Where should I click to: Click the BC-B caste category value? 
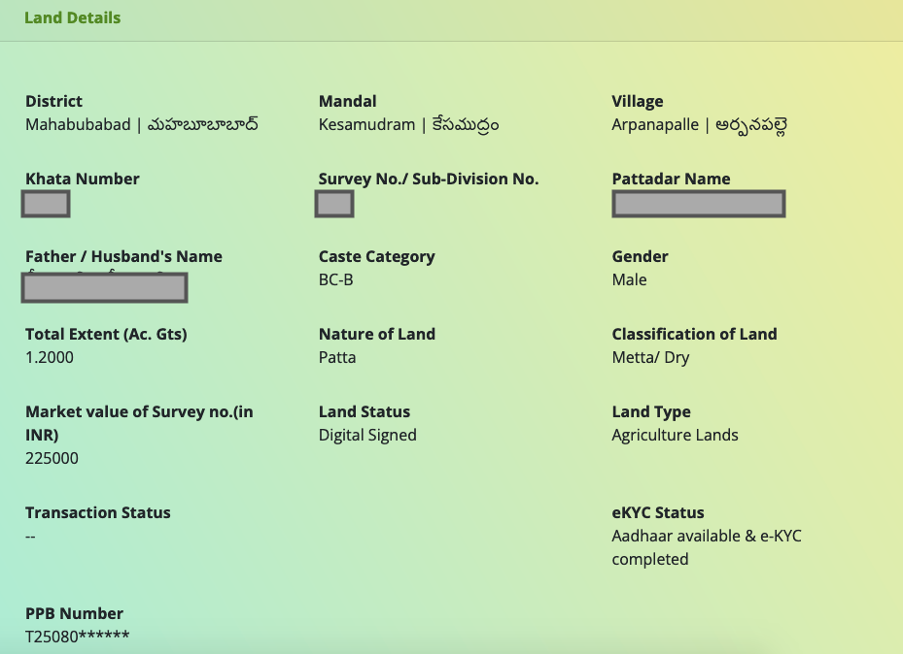(336, 280)
